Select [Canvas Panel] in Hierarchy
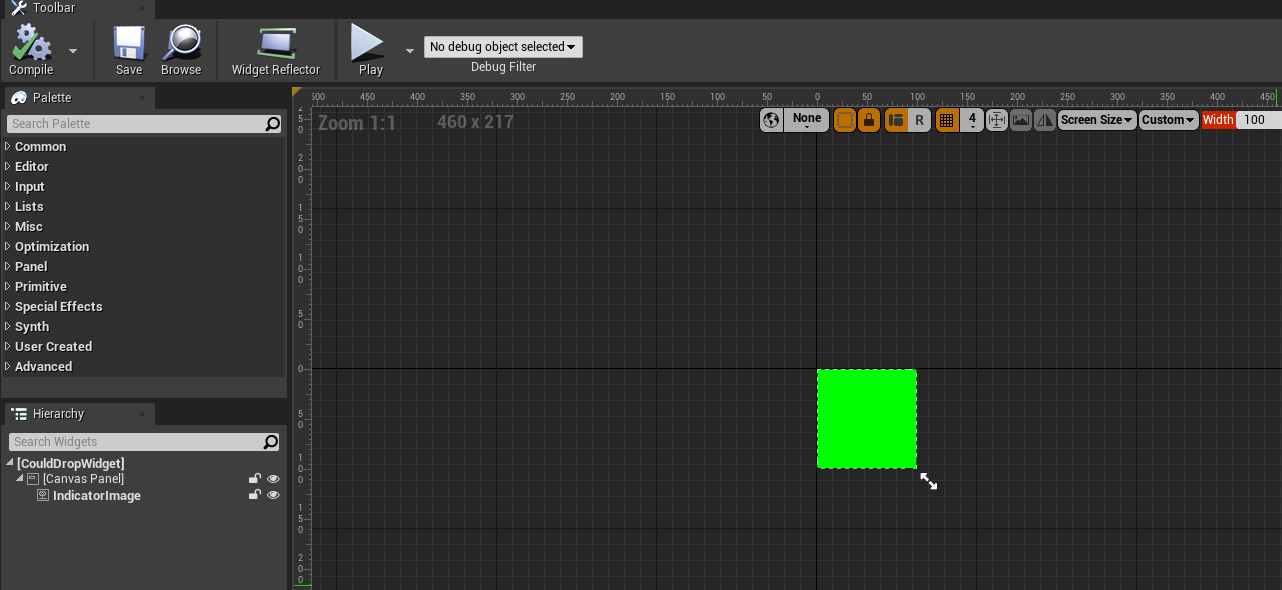Screen dimensions: 1282x590 point(83,479)
